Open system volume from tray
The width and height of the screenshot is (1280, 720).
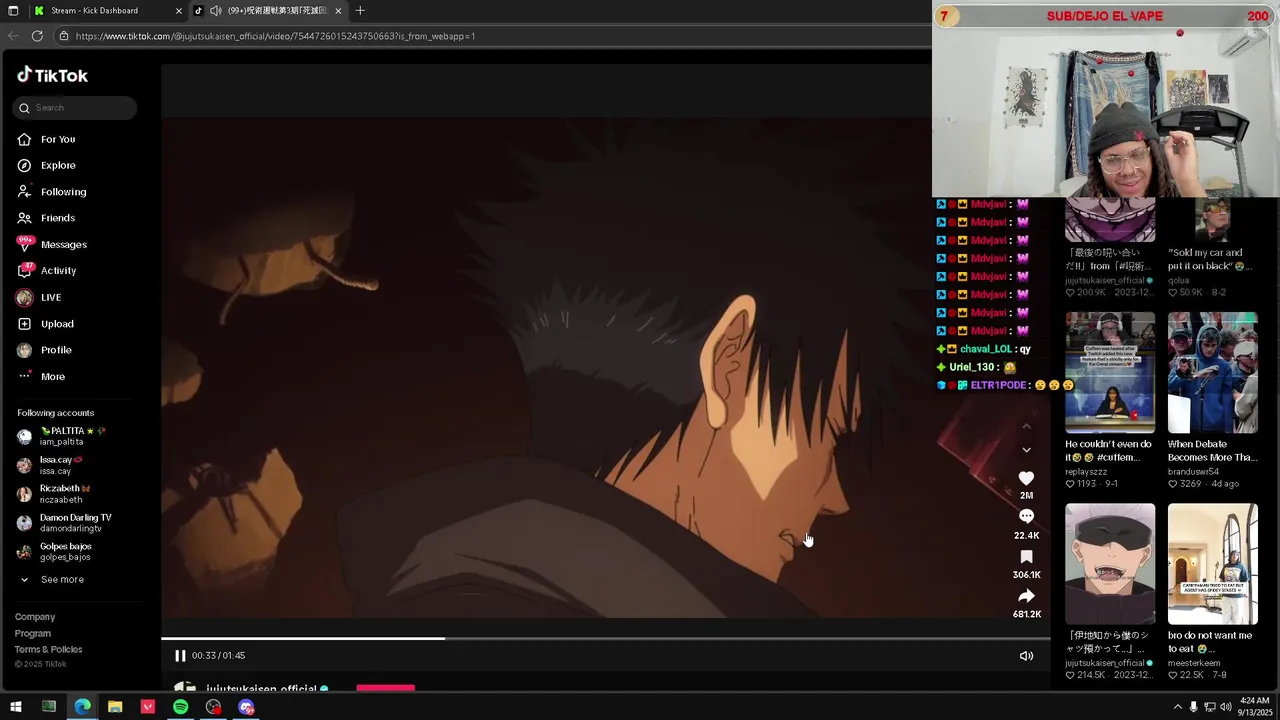tap(1225, 707)
